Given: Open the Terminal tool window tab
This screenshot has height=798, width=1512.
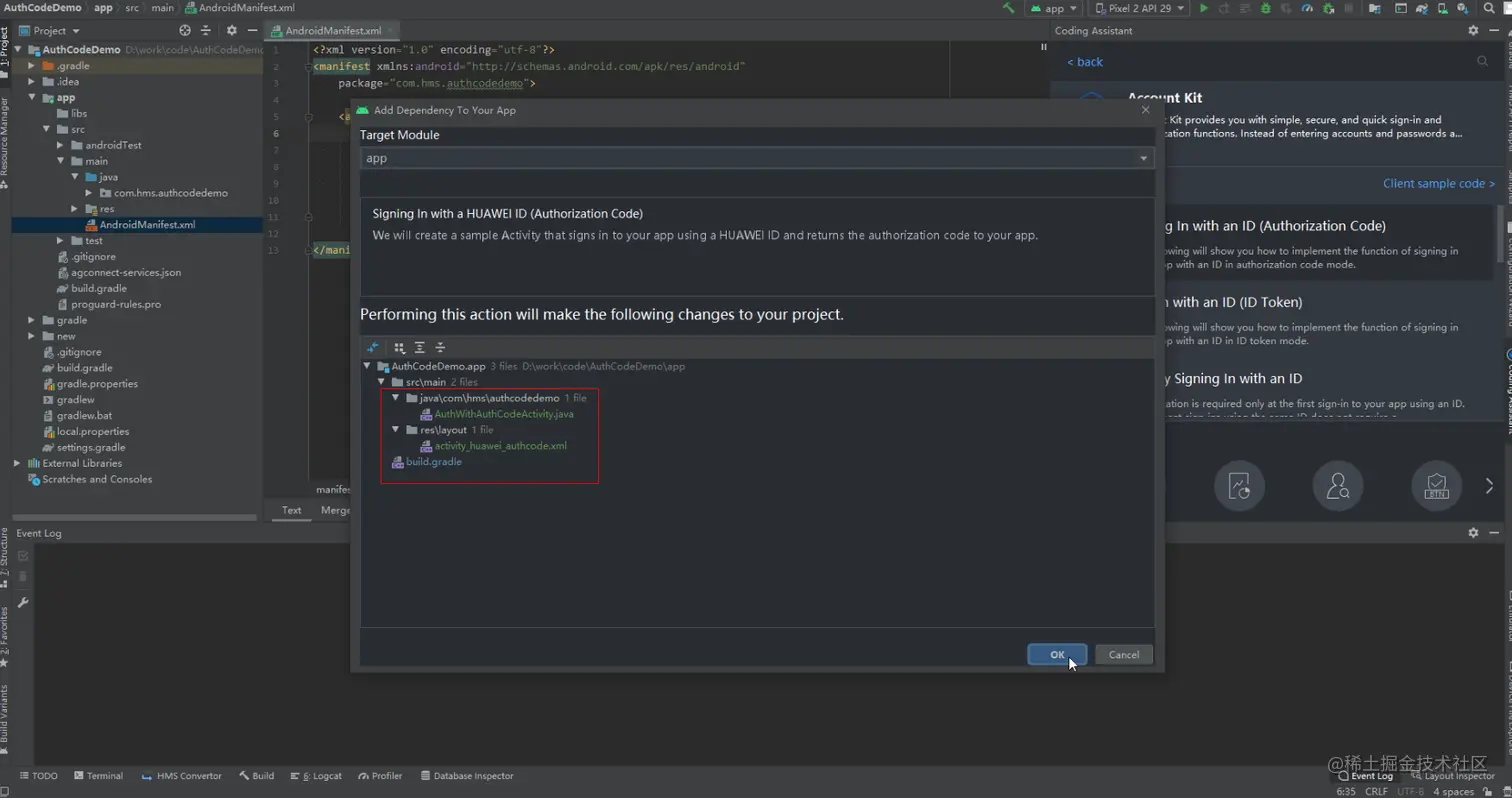Looking at the screenshot, I should point(98,776).
